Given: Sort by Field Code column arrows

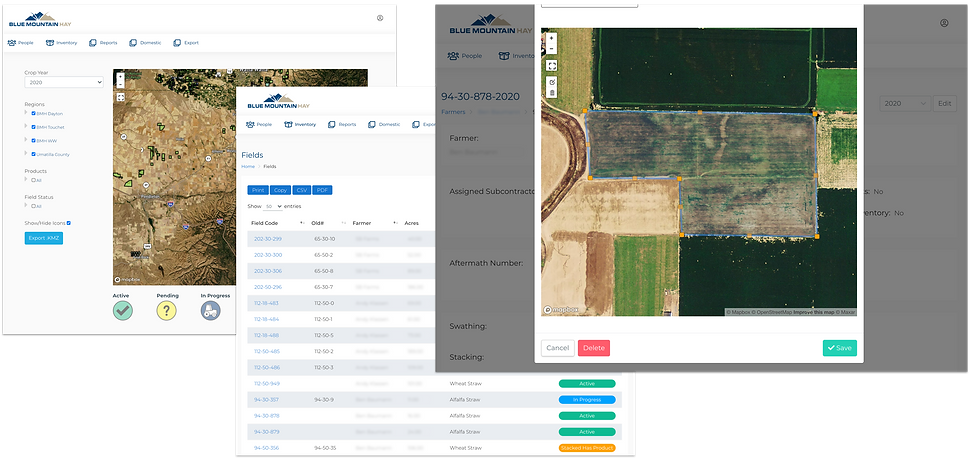Looking at the screenshot, I should click(x=302, y=223).
